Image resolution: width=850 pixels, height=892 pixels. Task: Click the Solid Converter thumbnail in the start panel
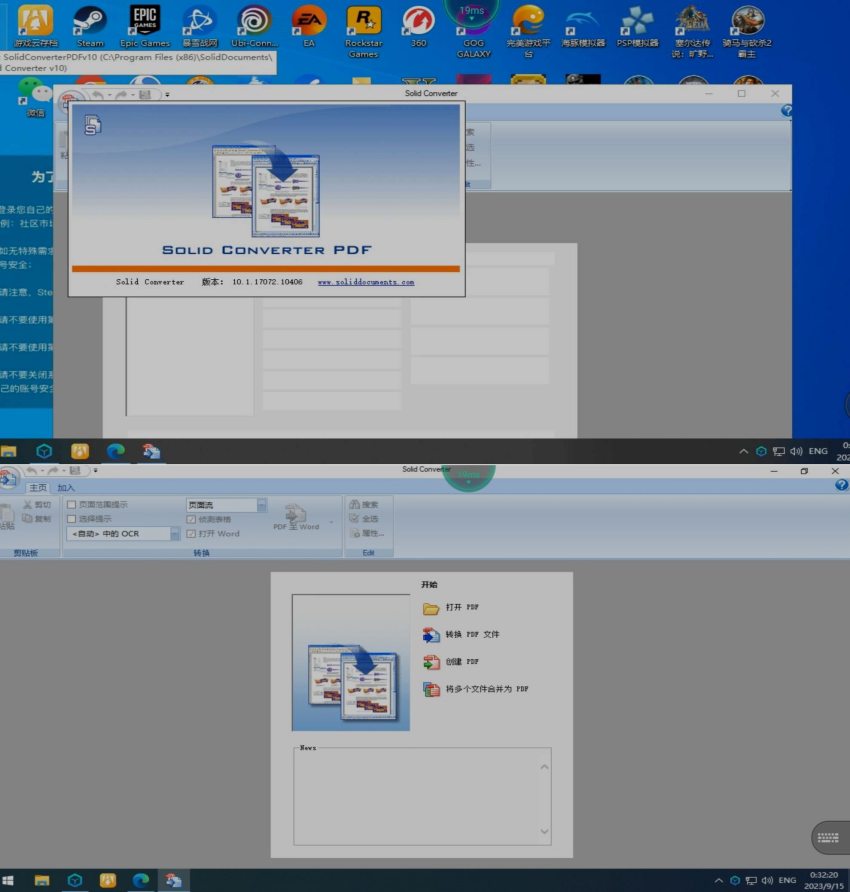pyautogui.click(x=350, y=663)
